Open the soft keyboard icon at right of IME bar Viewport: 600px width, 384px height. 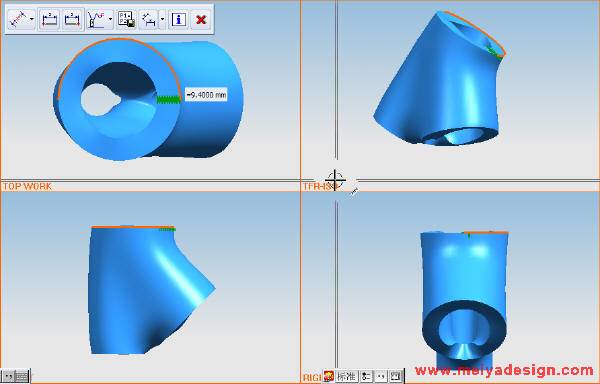396,376
